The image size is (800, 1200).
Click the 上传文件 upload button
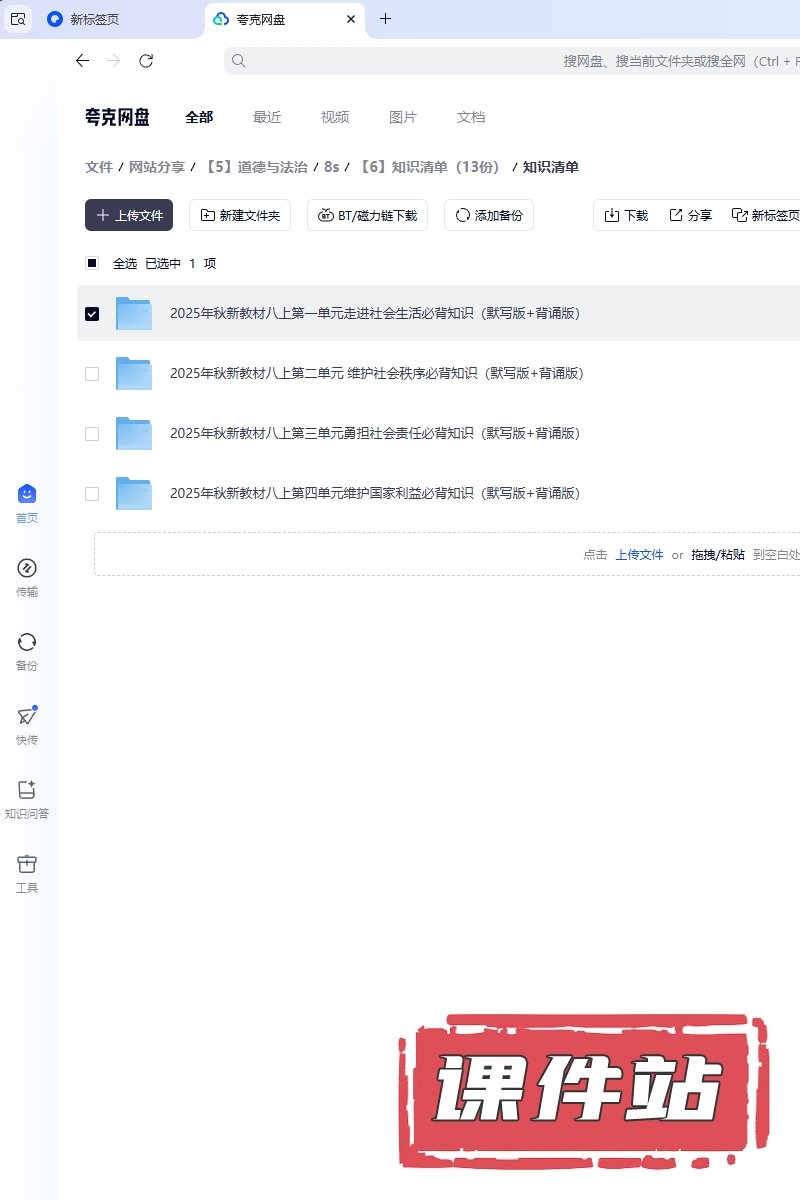point(129,215)
